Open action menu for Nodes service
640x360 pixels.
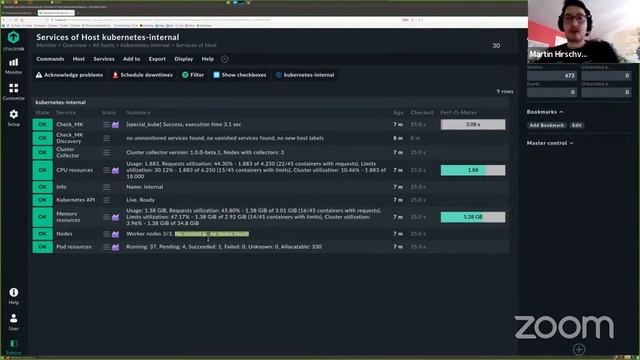pos(107,234)
